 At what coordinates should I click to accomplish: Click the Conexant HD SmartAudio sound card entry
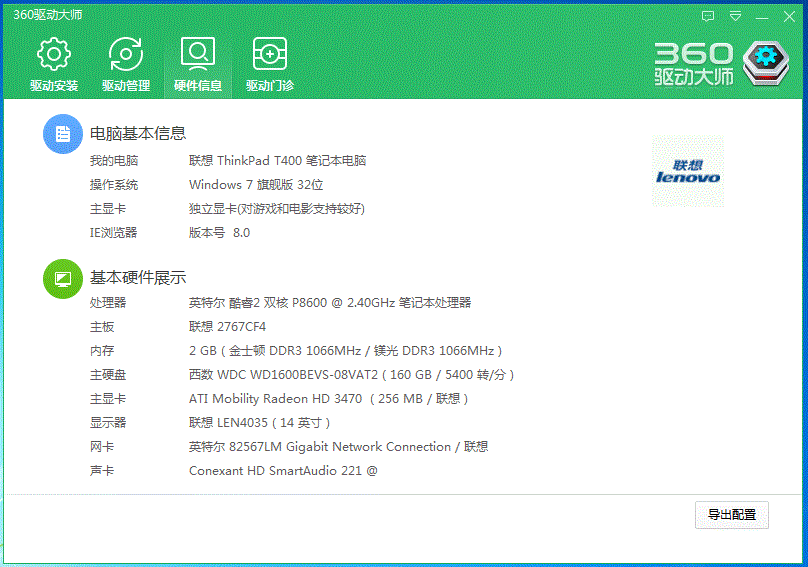coord(283,471)
